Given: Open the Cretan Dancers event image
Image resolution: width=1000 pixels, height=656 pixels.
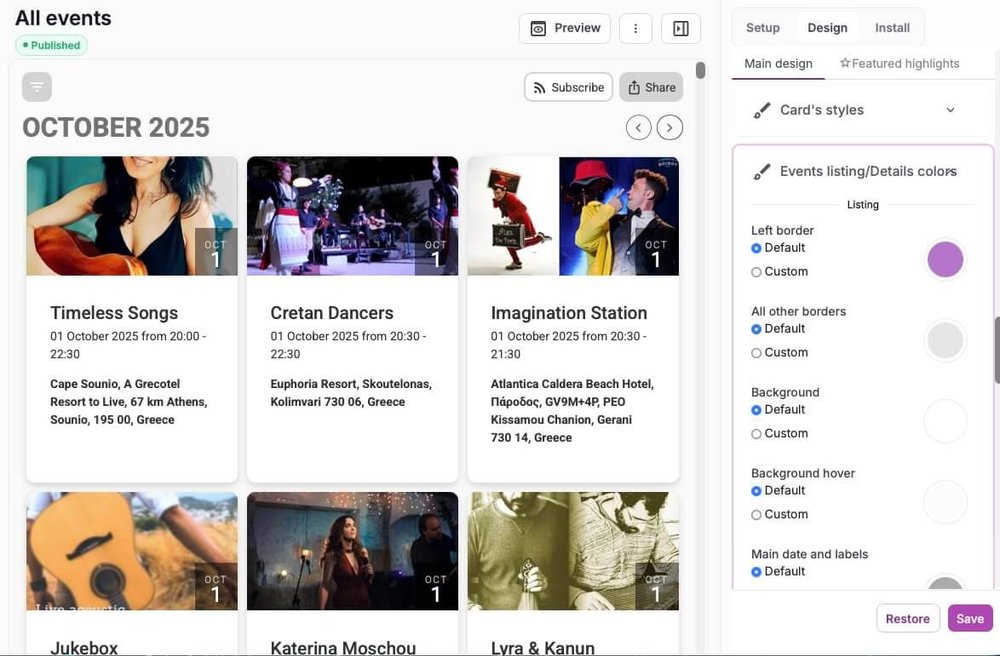Looking at the screenshot, I should [x=353, y=216].
